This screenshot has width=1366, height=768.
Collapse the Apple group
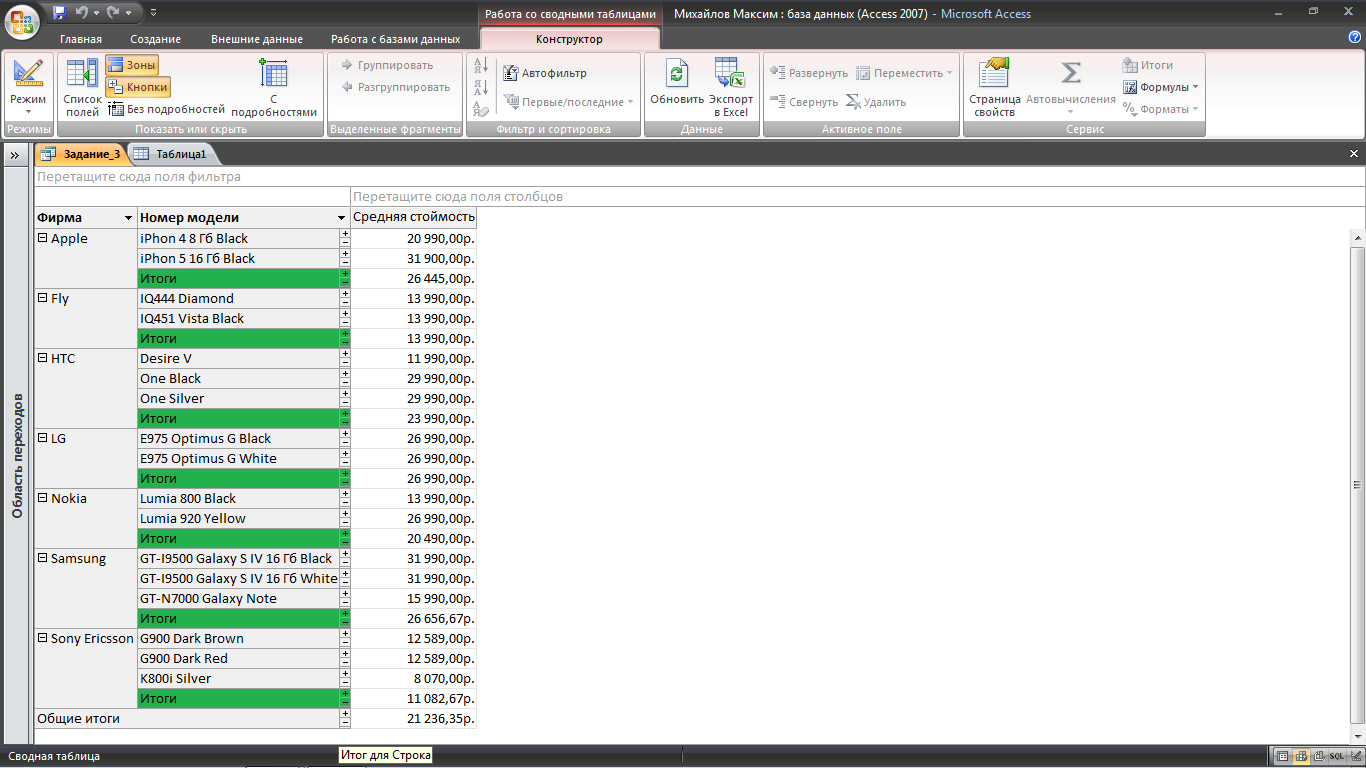[42, 238]
